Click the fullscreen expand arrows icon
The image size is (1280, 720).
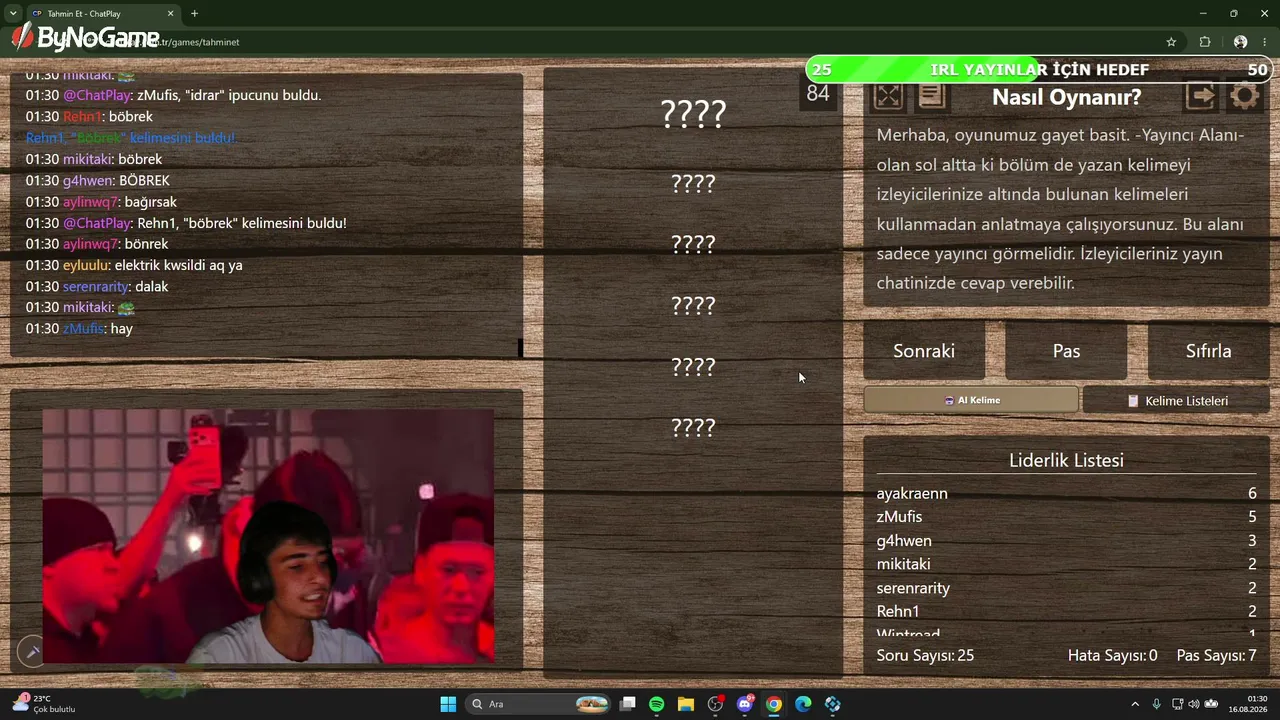(x=888, y=96)
